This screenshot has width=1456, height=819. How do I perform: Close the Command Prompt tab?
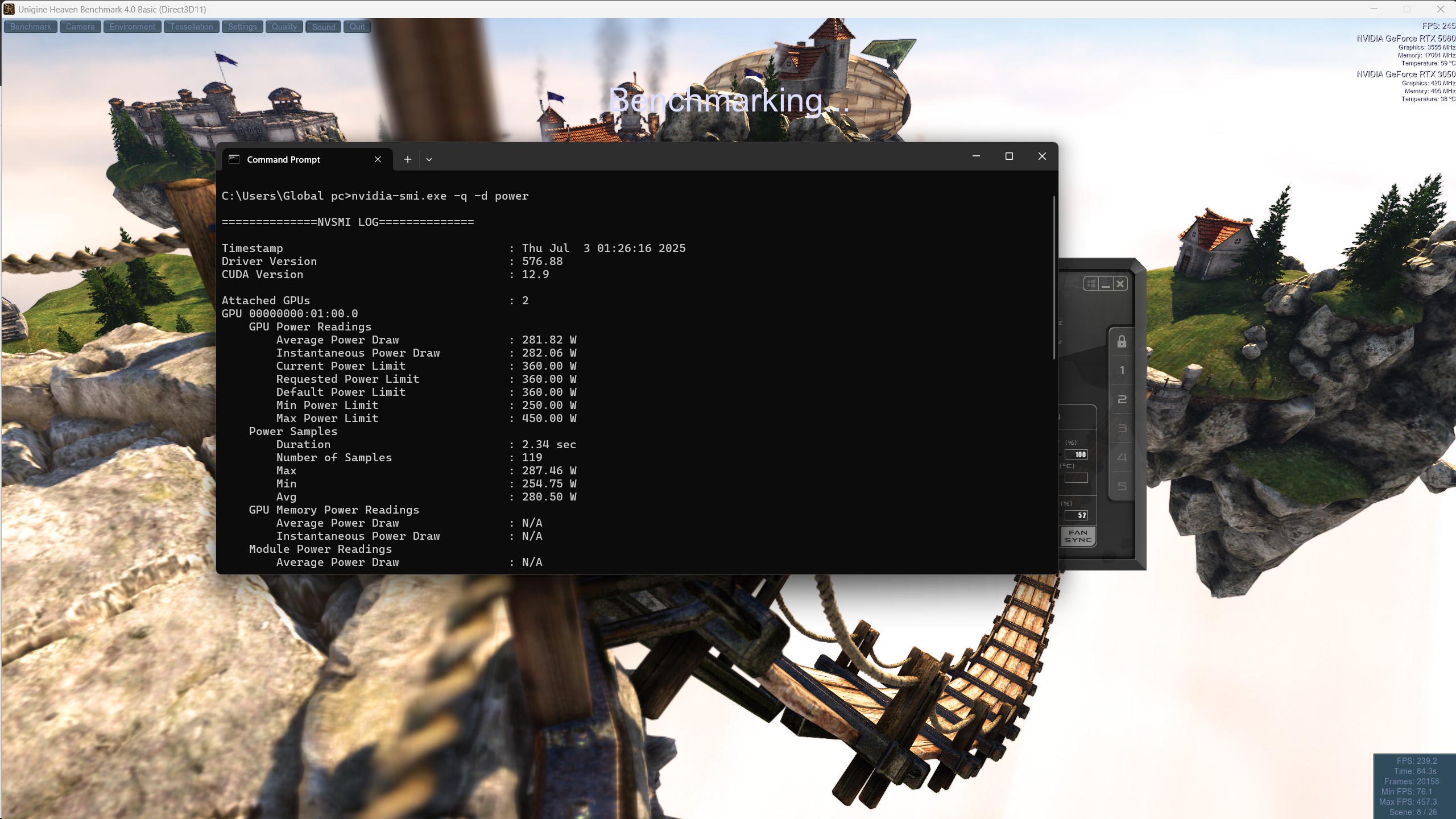pos(378,159)
